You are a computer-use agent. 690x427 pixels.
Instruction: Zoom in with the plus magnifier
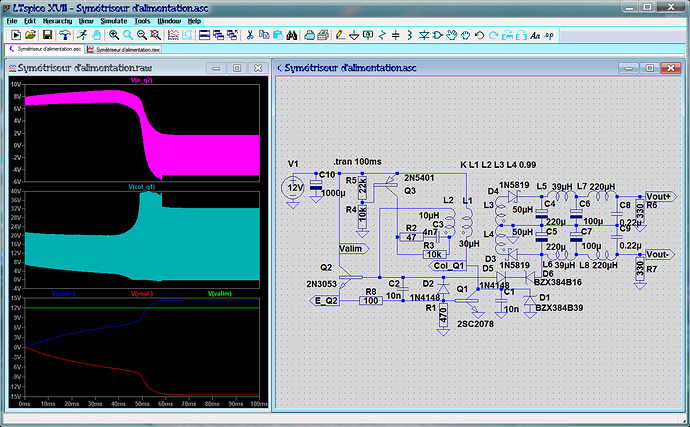coord(114,35)
